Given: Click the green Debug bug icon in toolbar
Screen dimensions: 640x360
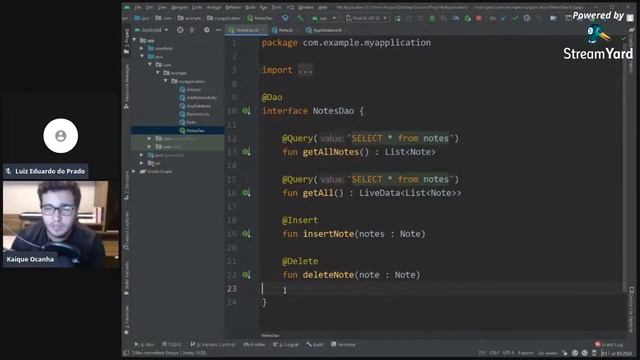Looking at the screenshot, I should (x=432, y=18).
